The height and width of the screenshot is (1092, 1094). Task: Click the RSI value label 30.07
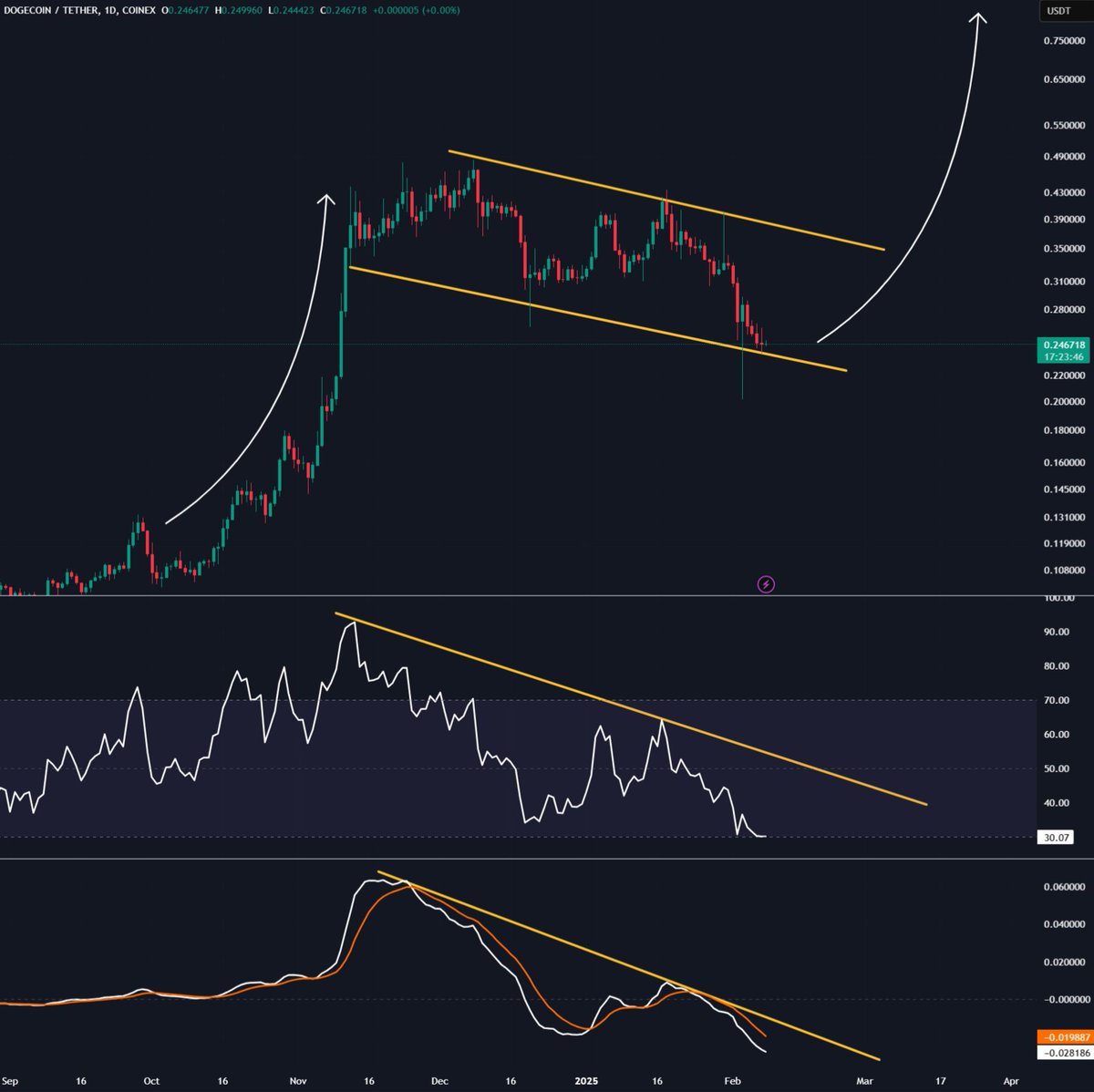click(1056, 837)
